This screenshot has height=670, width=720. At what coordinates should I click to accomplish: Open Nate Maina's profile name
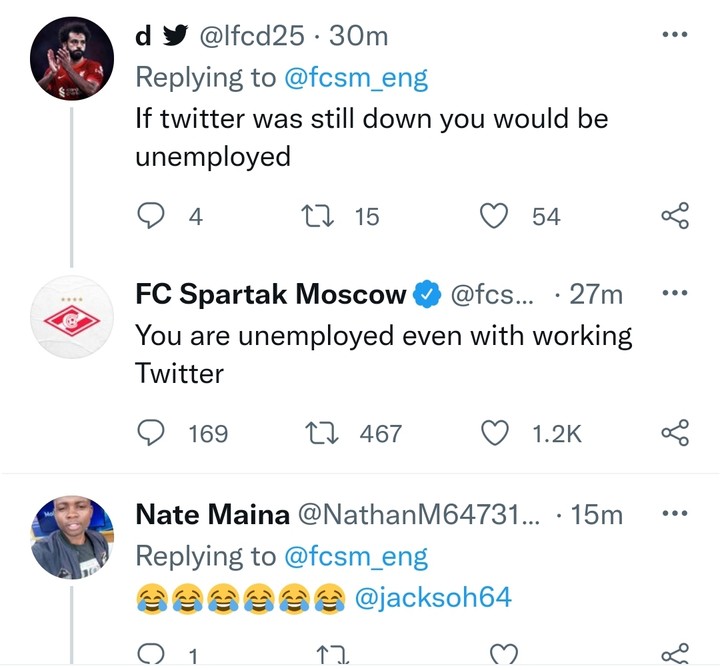click(211, 515)
